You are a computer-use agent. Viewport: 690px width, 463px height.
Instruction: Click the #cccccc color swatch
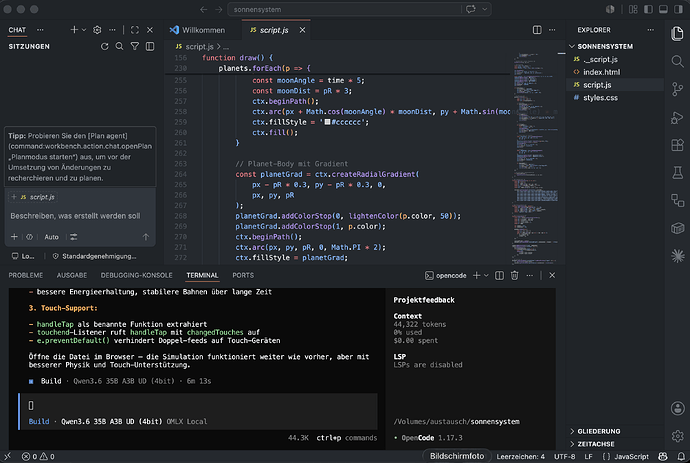coord(327,122)
